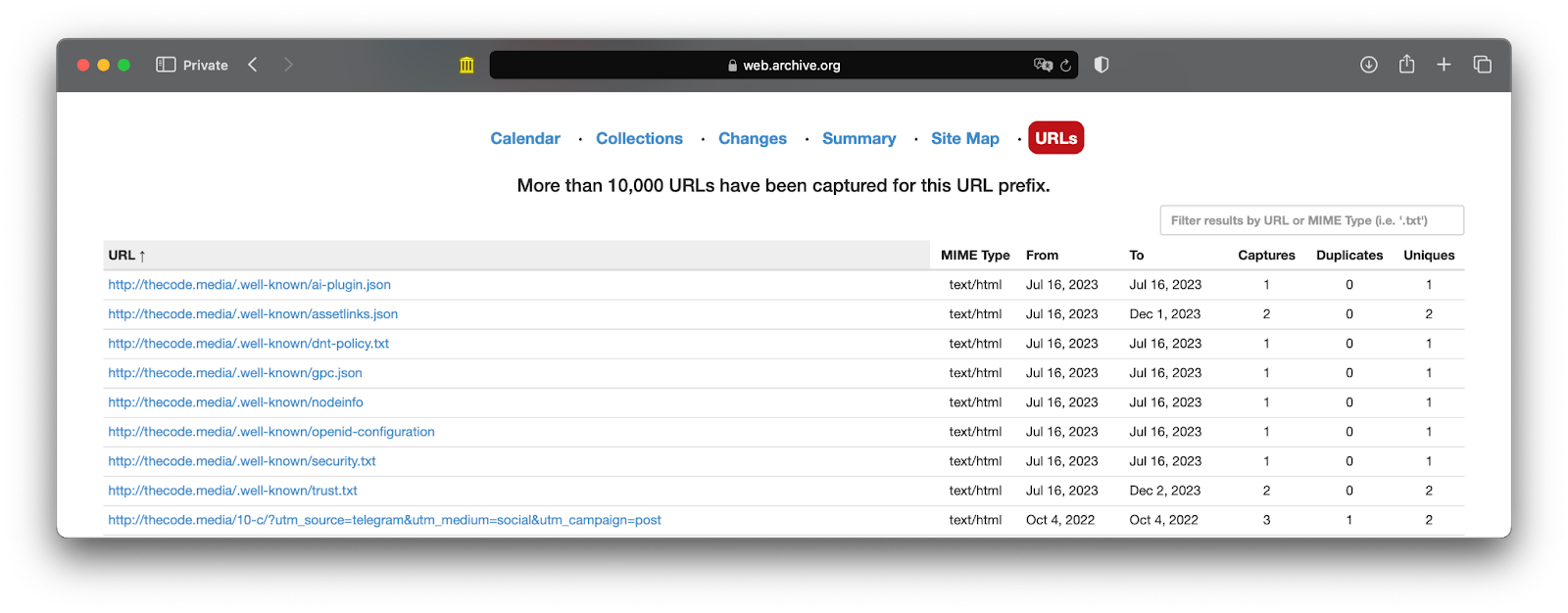1568x613 pixels.
Task: Sort results by Captures column
Action: tap(1265, 256)
